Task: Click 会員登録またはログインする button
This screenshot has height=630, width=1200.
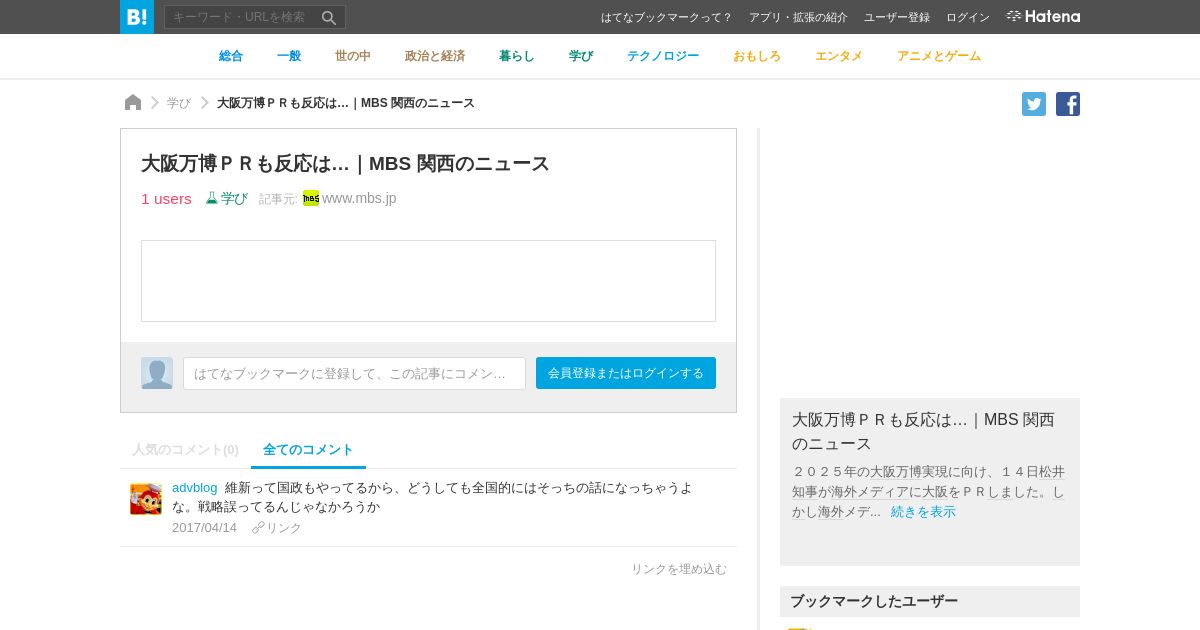Action: click(626, 373)
